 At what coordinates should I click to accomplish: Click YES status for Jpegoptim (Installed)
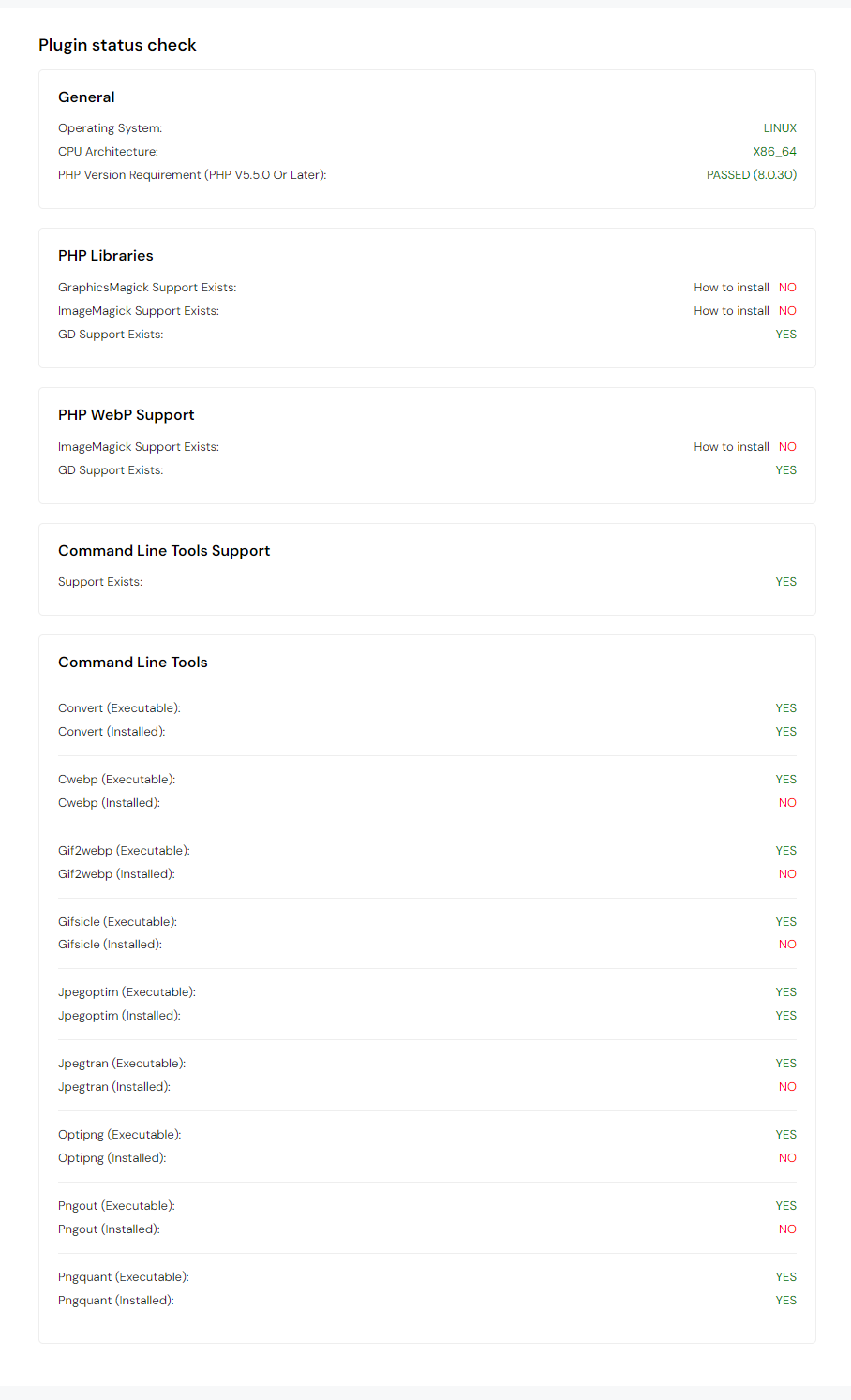[785, 1016]
